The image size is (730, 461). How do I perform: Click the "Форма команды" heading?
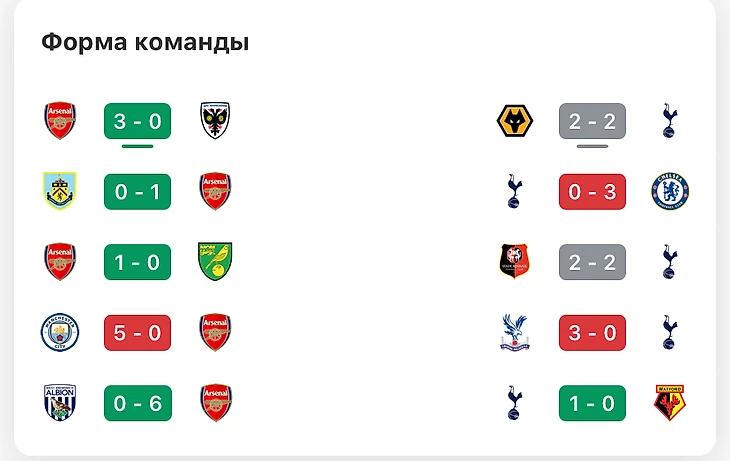145,43
